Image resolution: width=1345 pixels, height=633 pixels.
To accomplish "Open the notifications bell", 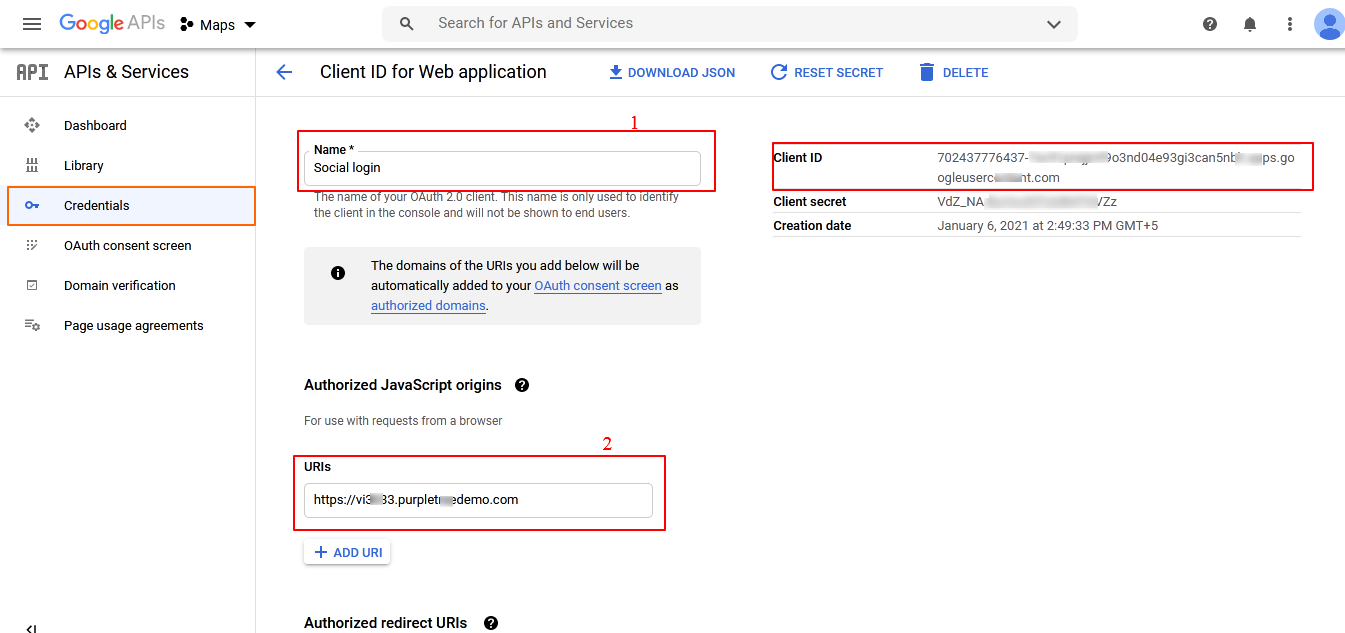I will coord(1250,24).
